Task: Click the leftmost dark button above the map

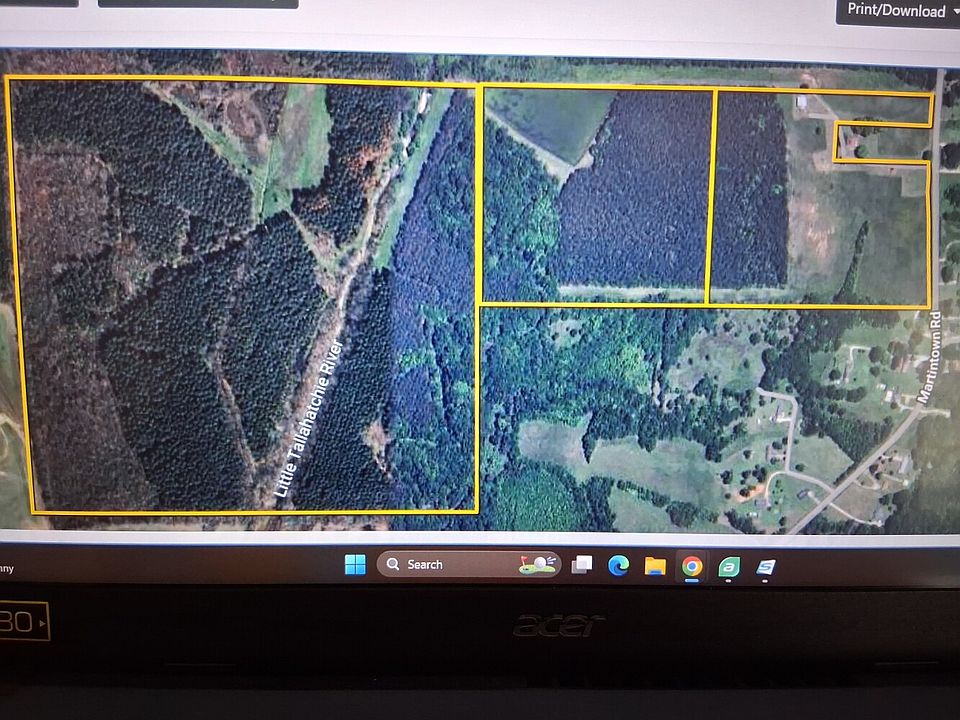Action: 38,3
